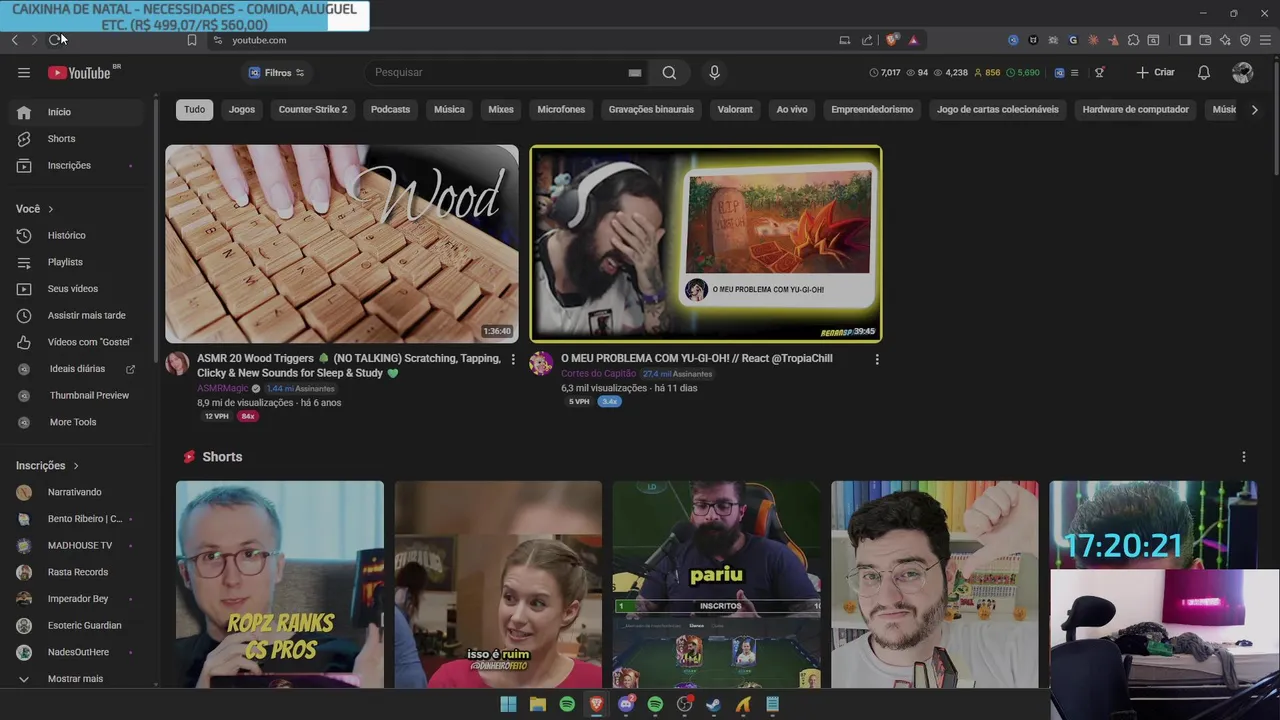Click the YouTube logo
Viewport: 1280px width, 720px height.
(x=80, y=72)
